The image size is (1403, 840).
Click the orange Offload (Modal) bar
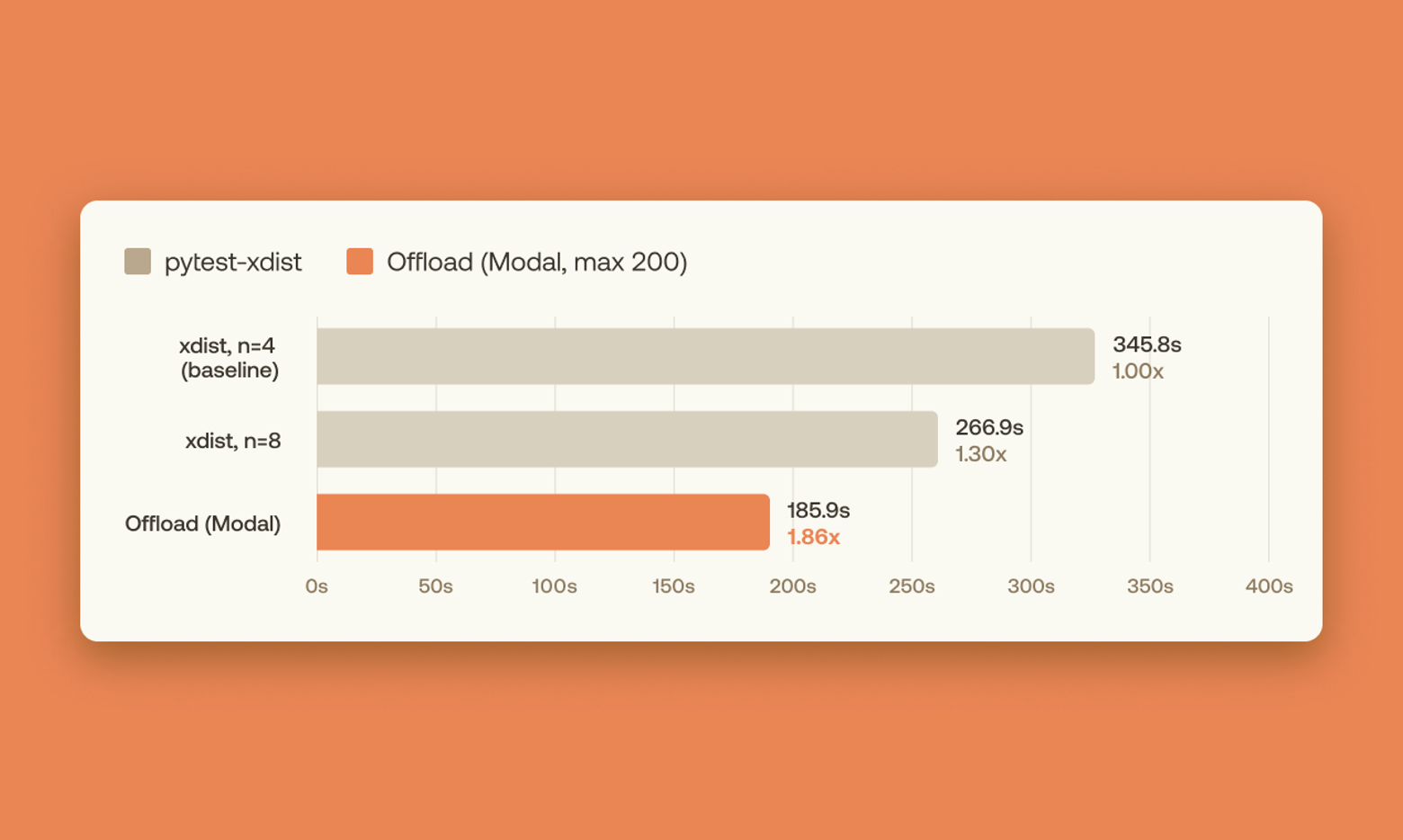point(543,522)
